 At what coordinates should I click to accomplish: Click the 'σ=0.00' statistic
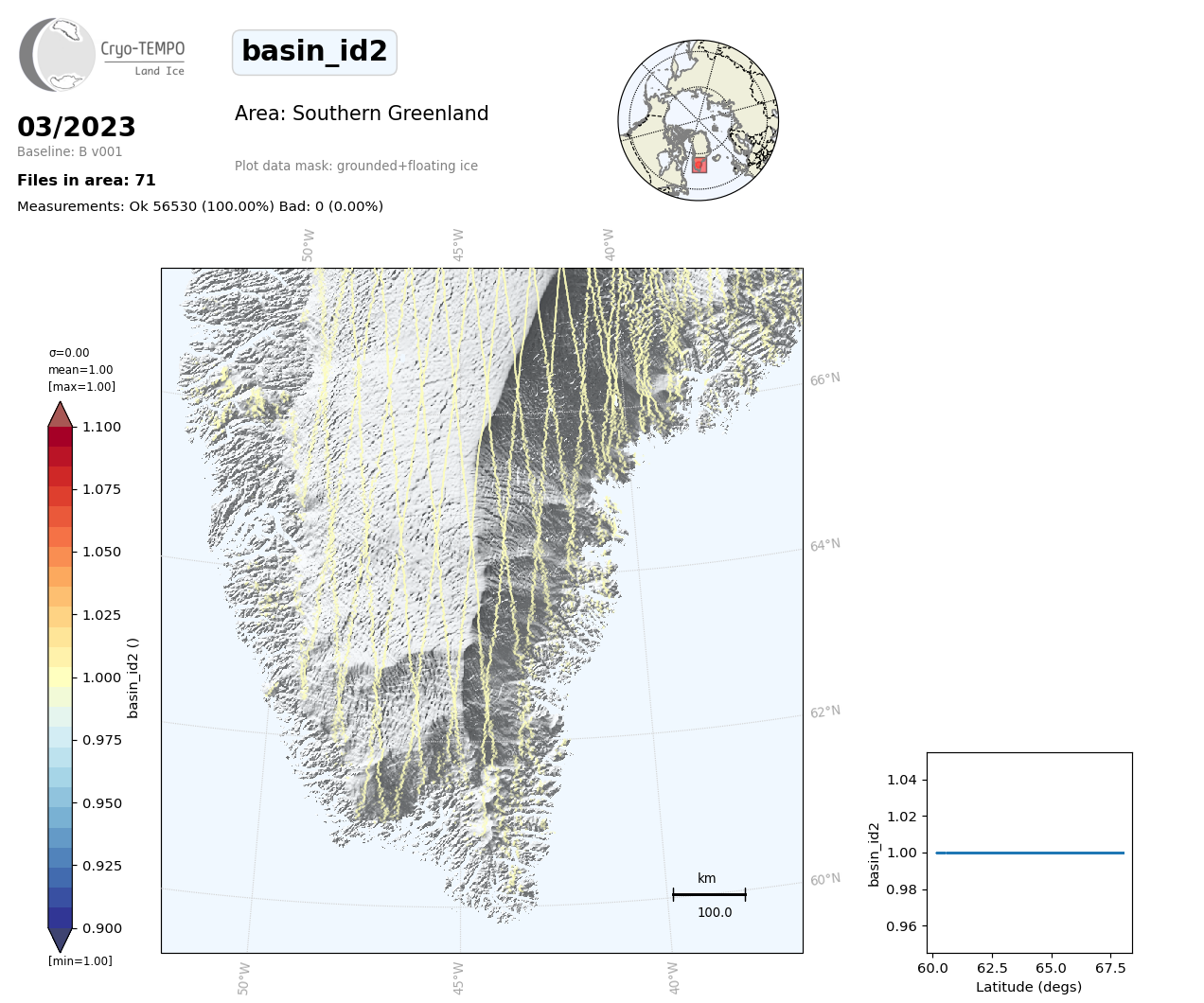pos(69,353)
